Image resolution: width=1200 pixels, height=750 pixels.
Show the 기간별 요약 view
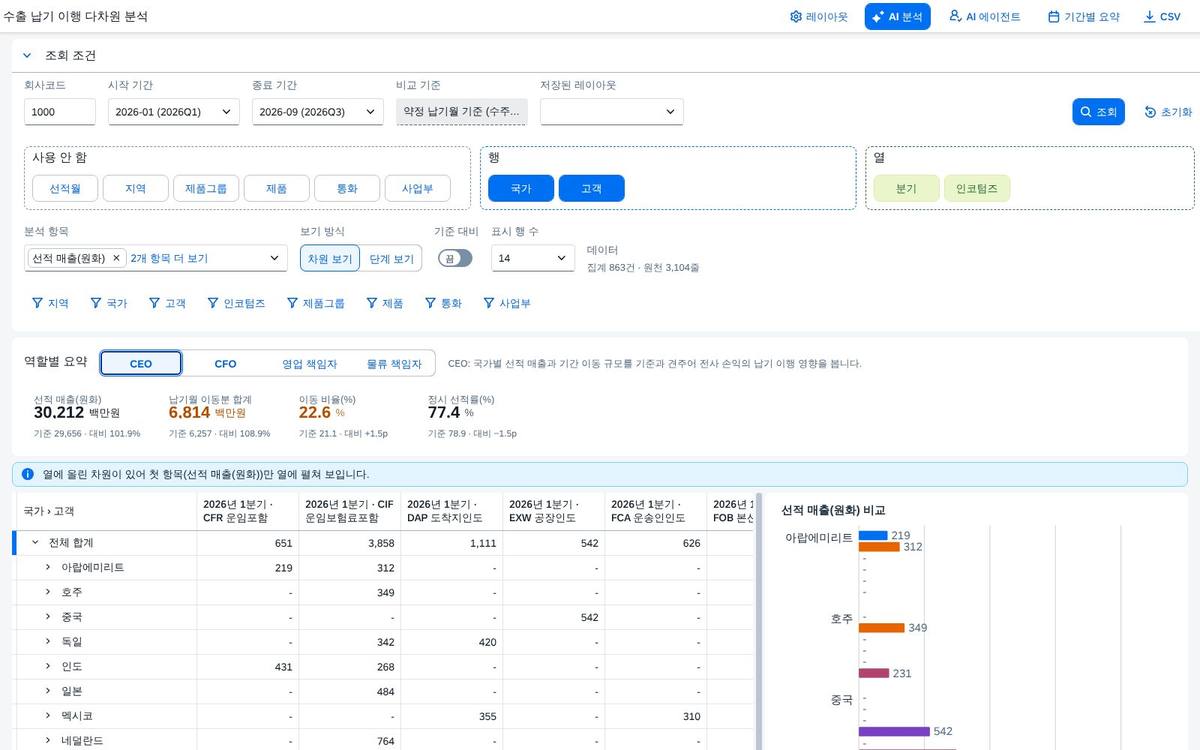(x=1083, y=17)
